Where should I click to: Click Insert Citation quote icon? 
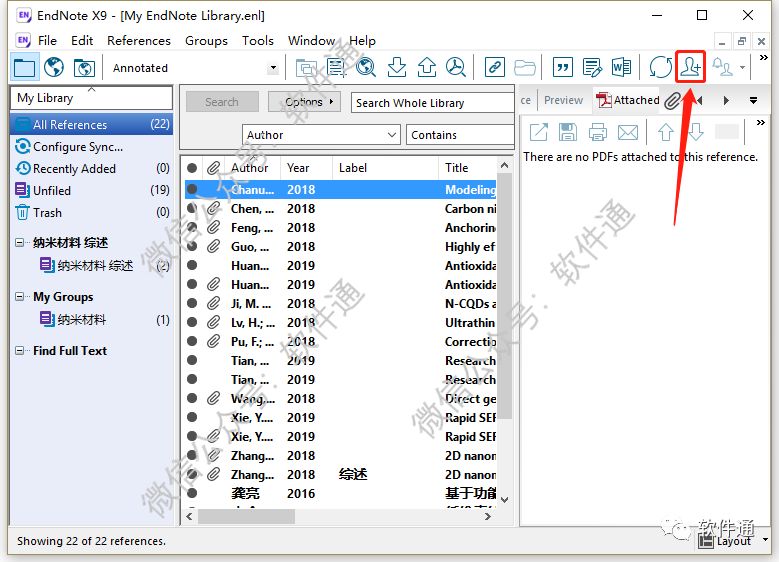point(562,67)
